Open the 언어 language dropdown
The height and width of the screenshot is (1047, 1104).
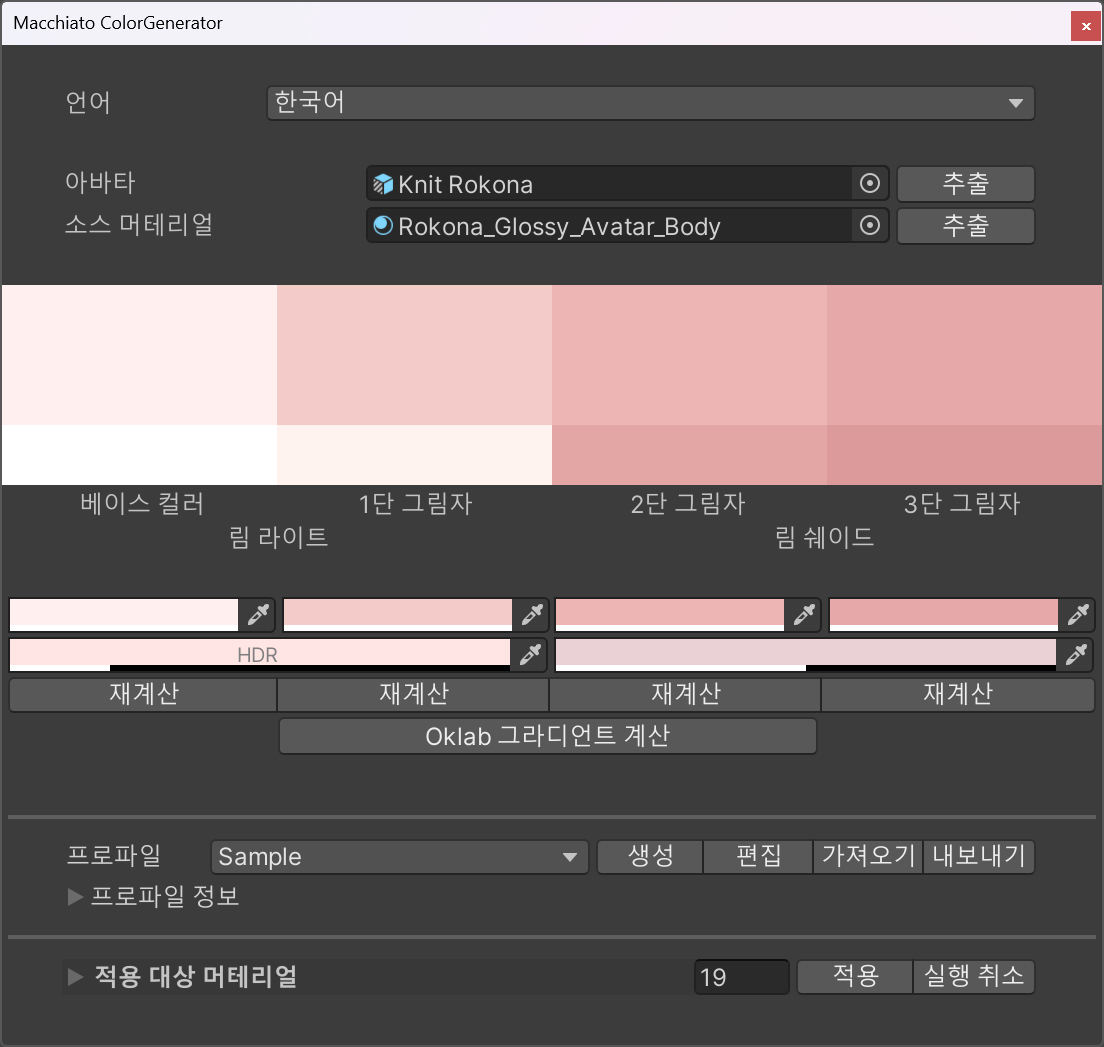tap(651, 104)
